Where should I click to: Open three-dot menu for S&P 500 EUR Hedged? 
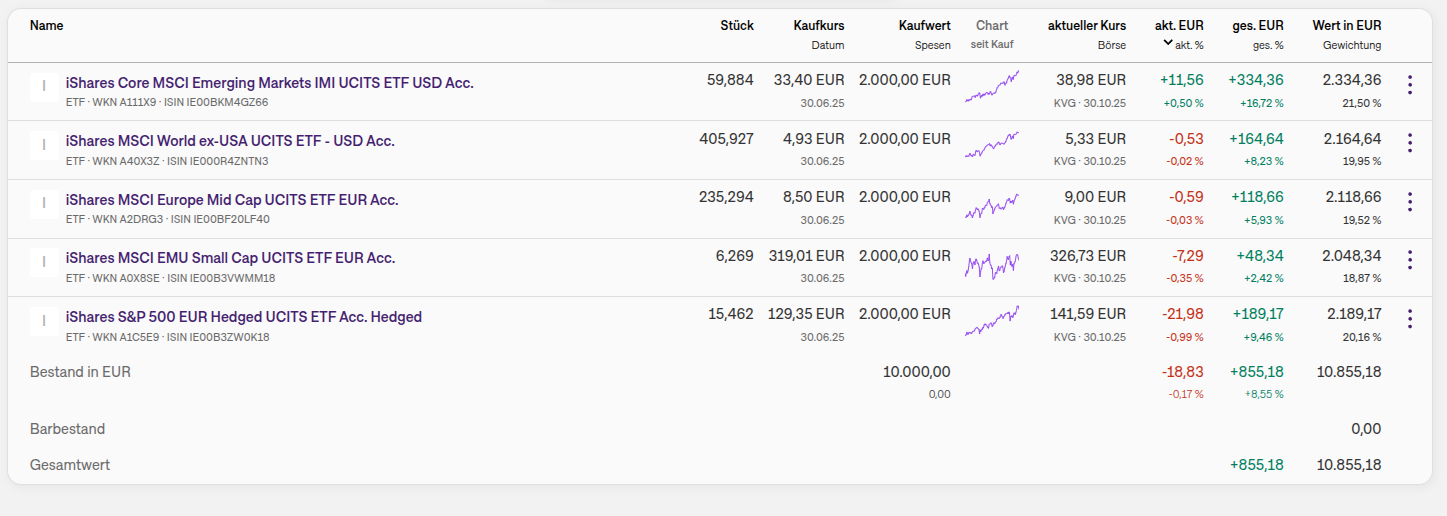[1410, 319]
